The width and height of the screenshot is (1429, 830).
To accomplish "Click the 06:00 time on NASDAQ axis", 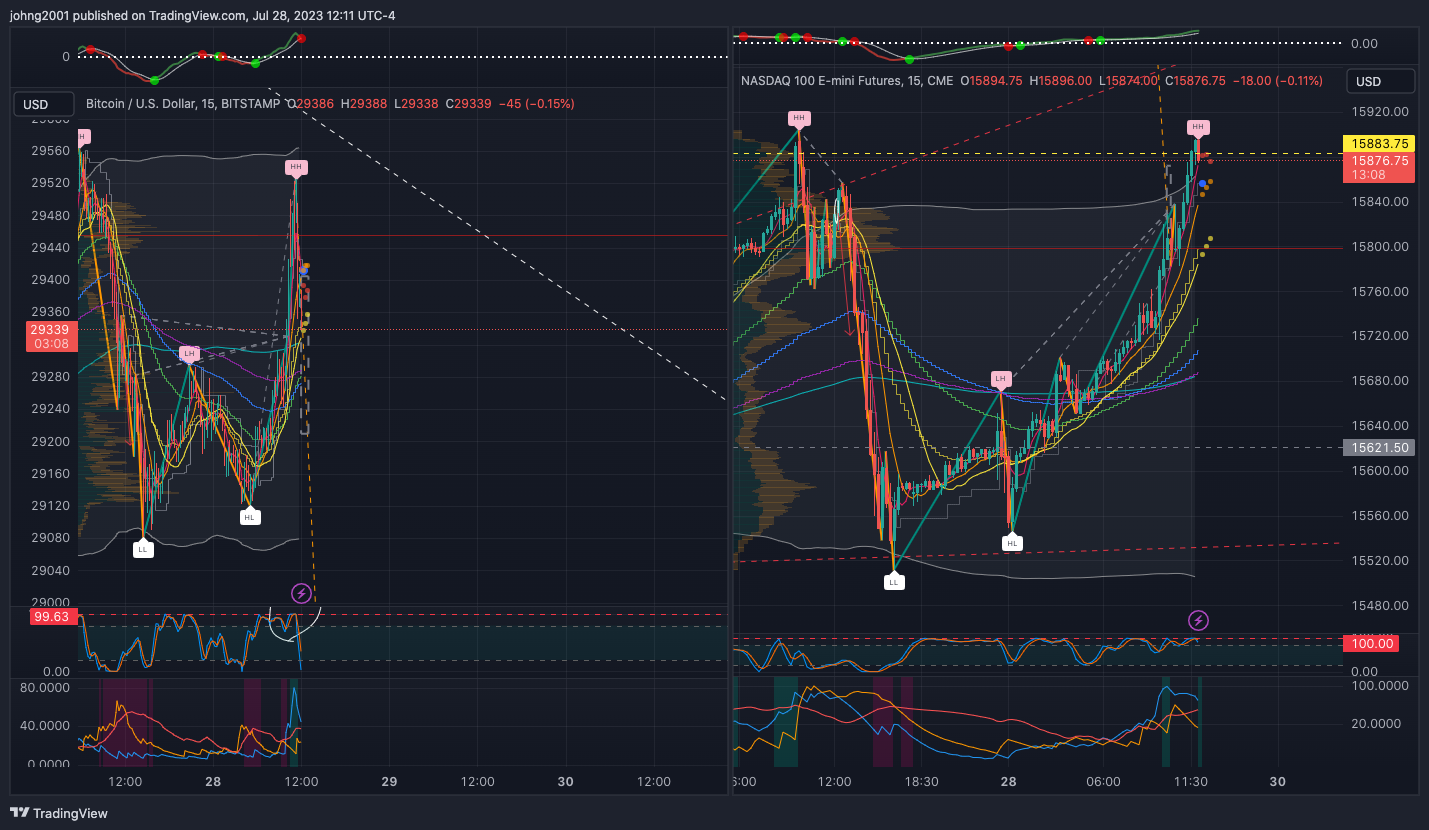I will 1103,781.
